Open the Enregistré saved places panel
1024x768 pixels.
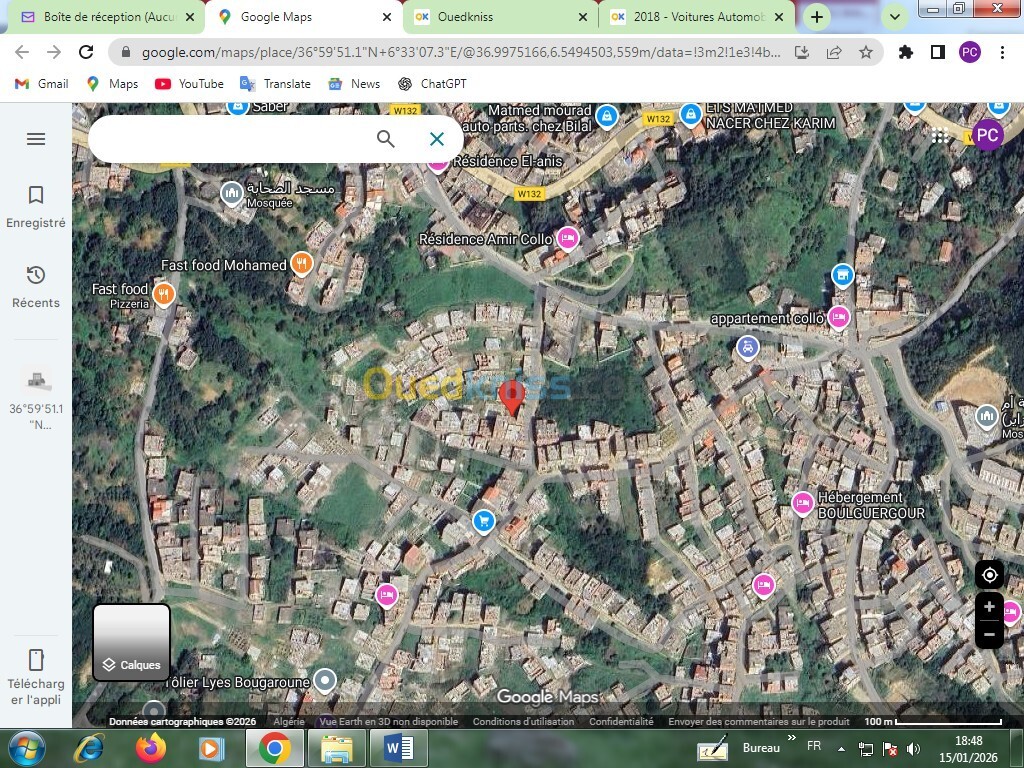[36, 207]
